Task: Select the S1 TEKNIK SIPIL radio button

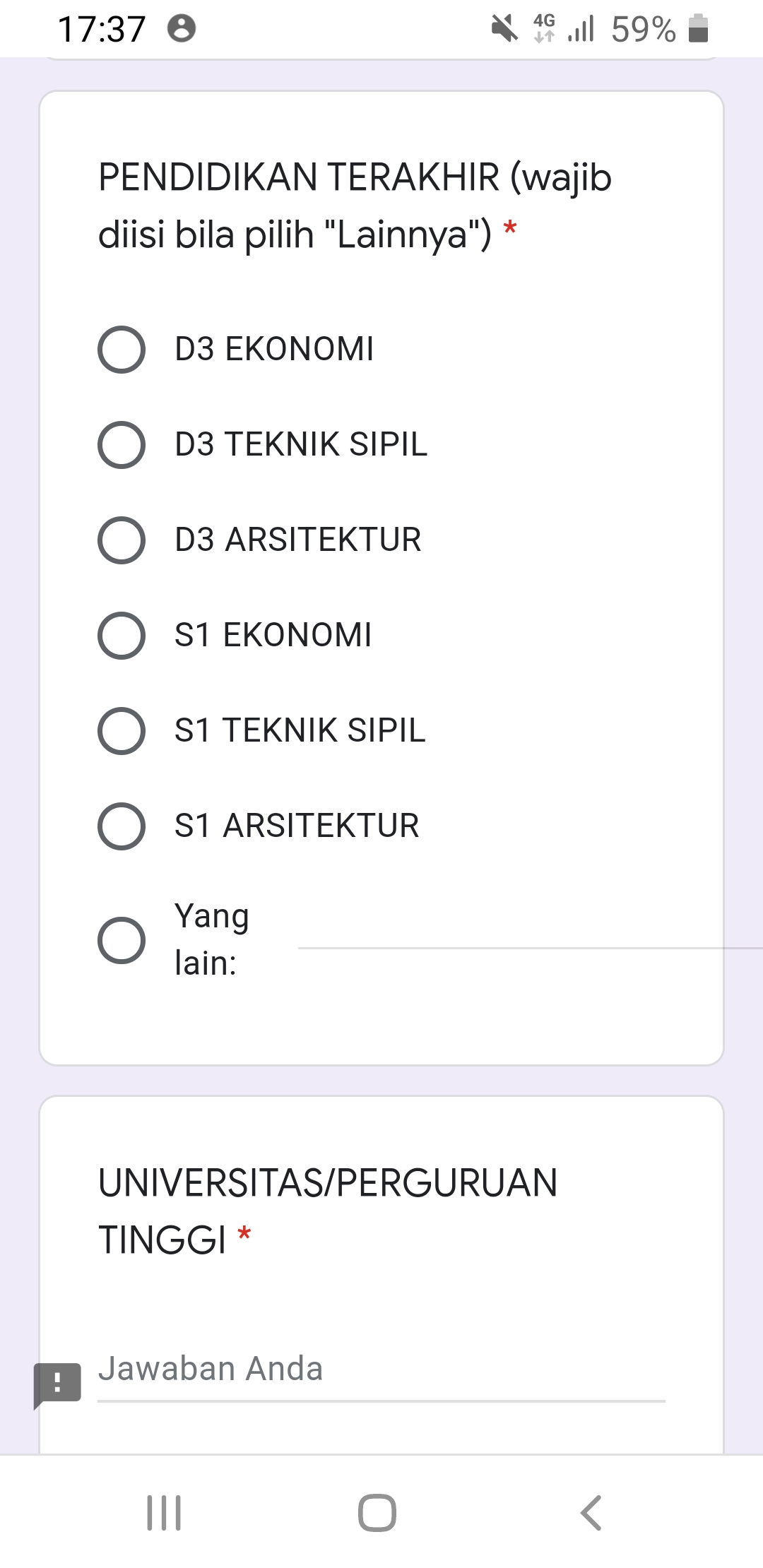Action: click(122, 730)
